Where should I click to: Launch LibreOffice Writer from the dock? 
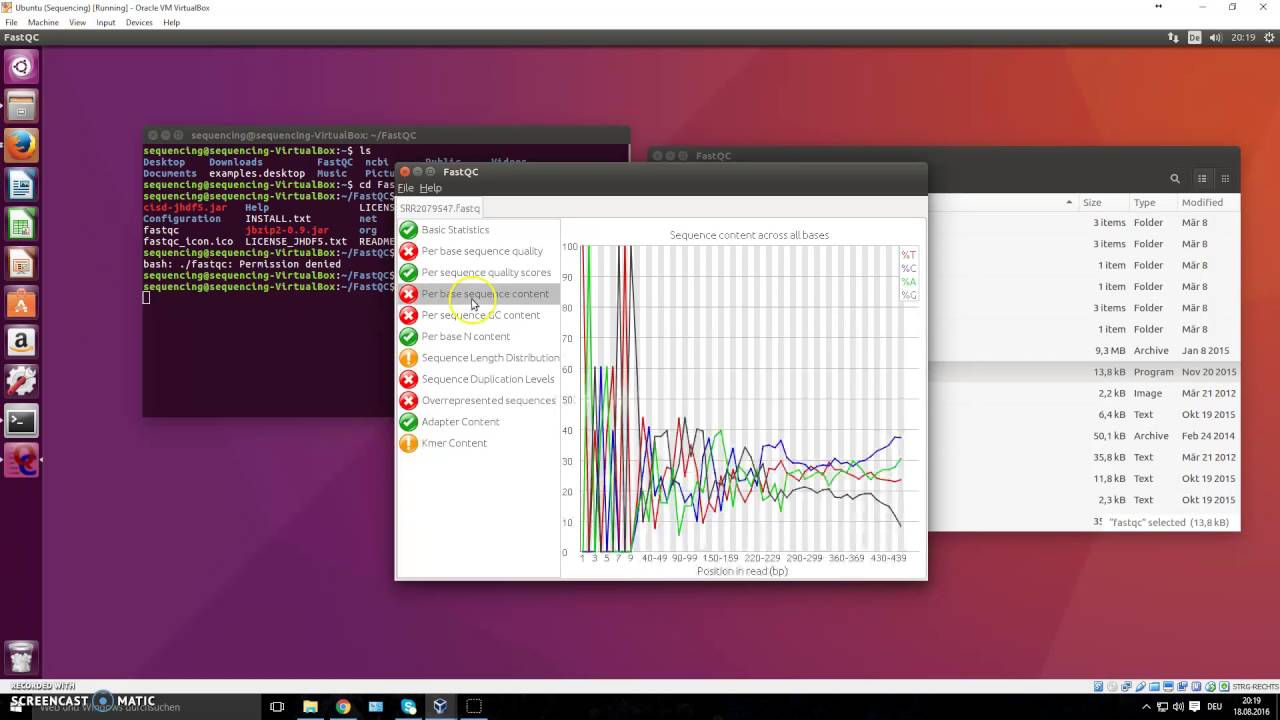(21, 185)
